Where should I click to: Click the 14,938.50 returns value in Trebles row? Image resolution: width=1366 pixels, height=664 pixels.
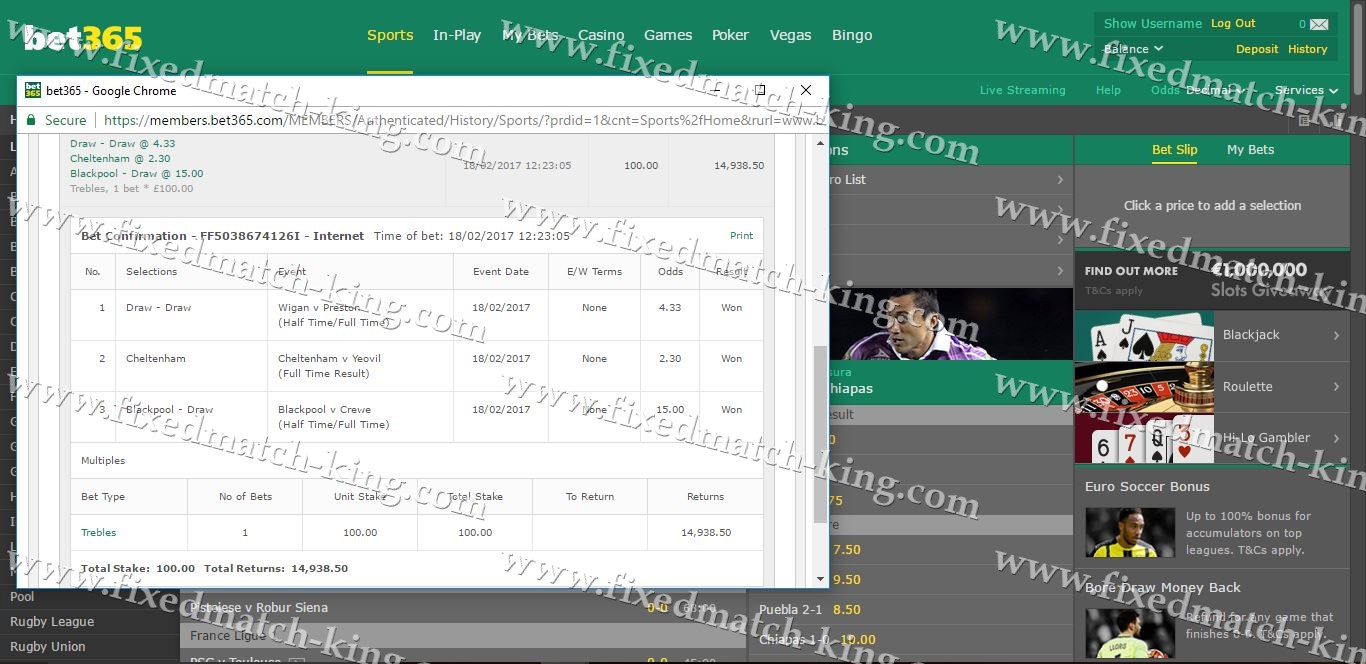click(x=706, y=533)
